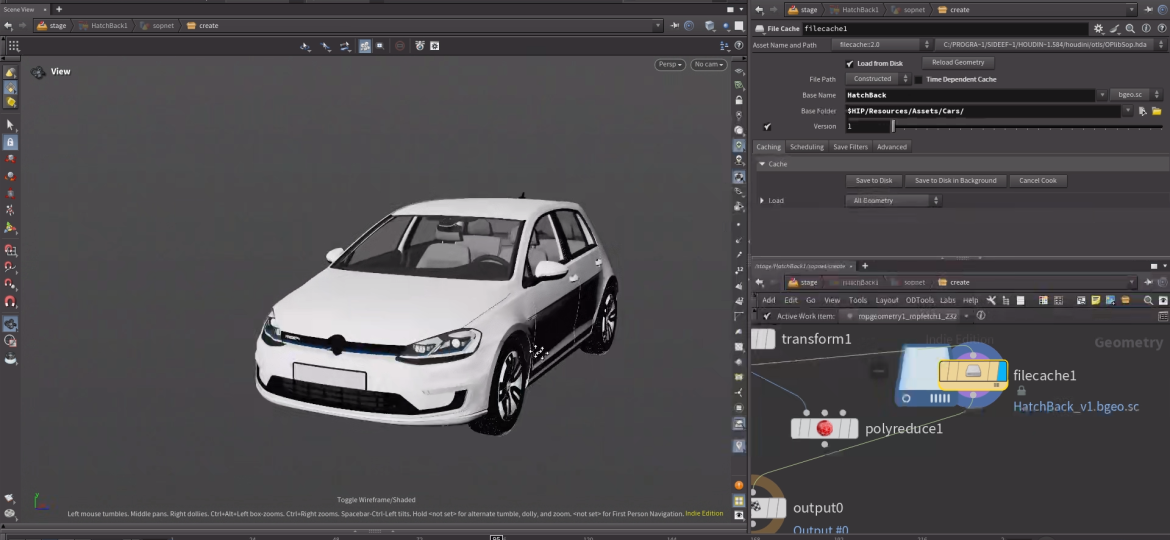Uncheck the Load from Disk checkbox
The width and height of the screenshot is (1170, 540).
850,63
